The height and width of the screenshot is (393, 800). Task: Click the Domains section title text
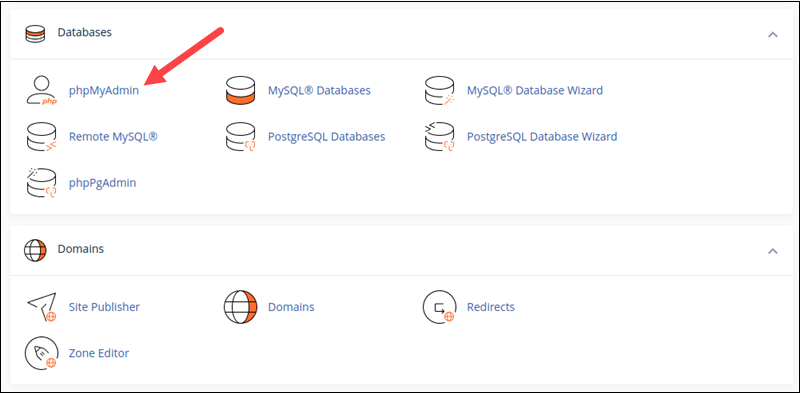[x=81, y=249]
